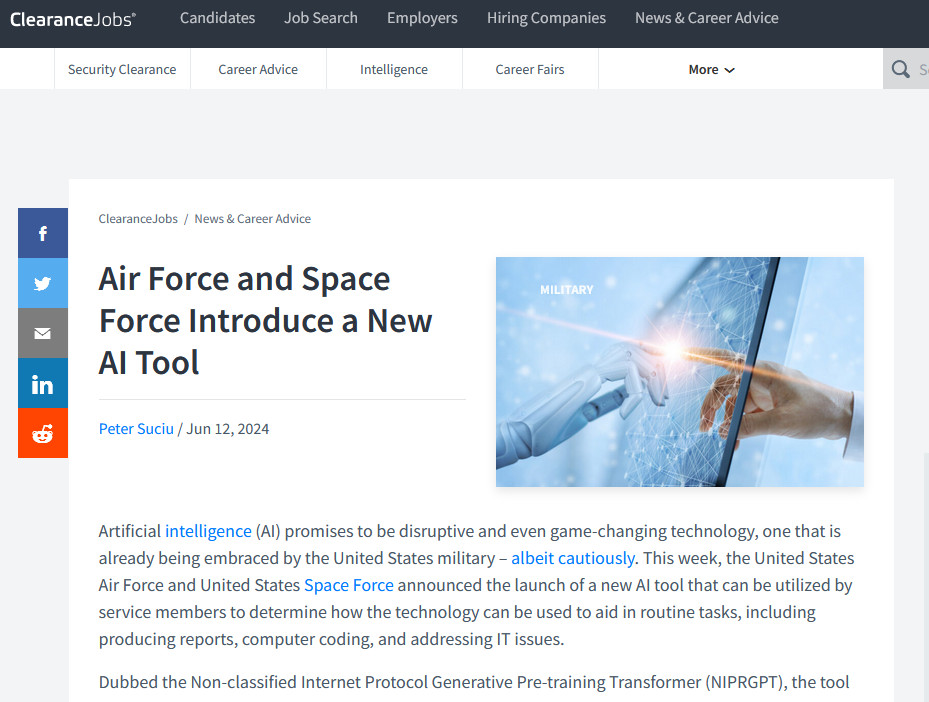Open Candidates in top navigation

[x=217, y=18]
